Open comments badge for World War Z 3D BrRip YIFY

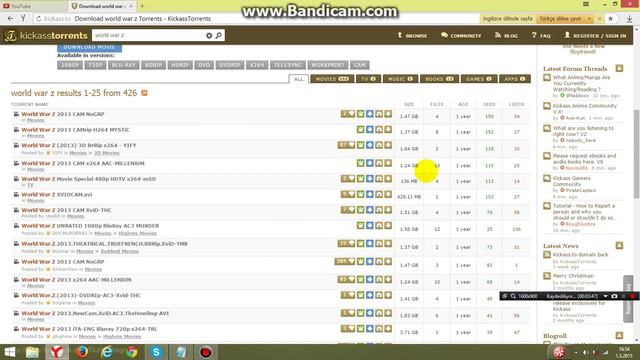346,145
